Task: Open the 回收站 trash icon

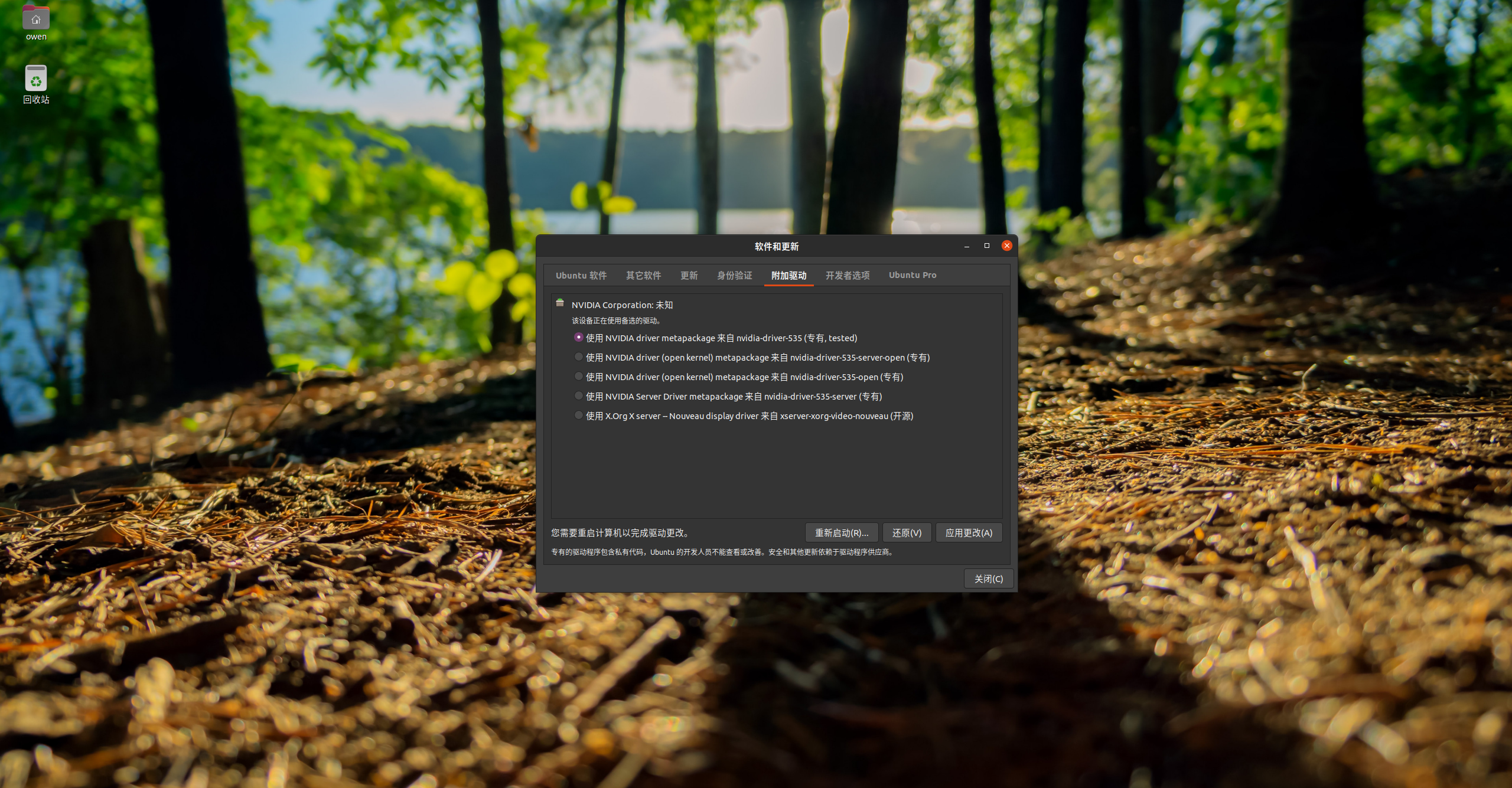Action: pos(36,79)
